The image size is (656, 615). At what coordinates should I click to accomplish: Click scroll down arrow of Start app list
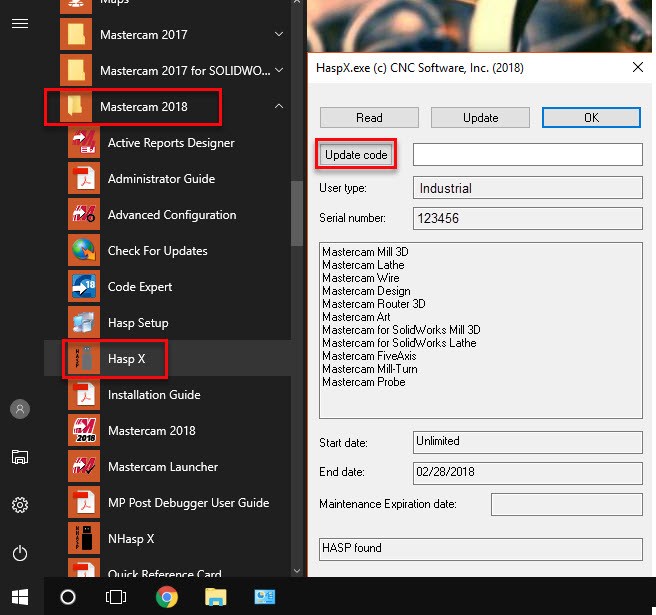297,571
